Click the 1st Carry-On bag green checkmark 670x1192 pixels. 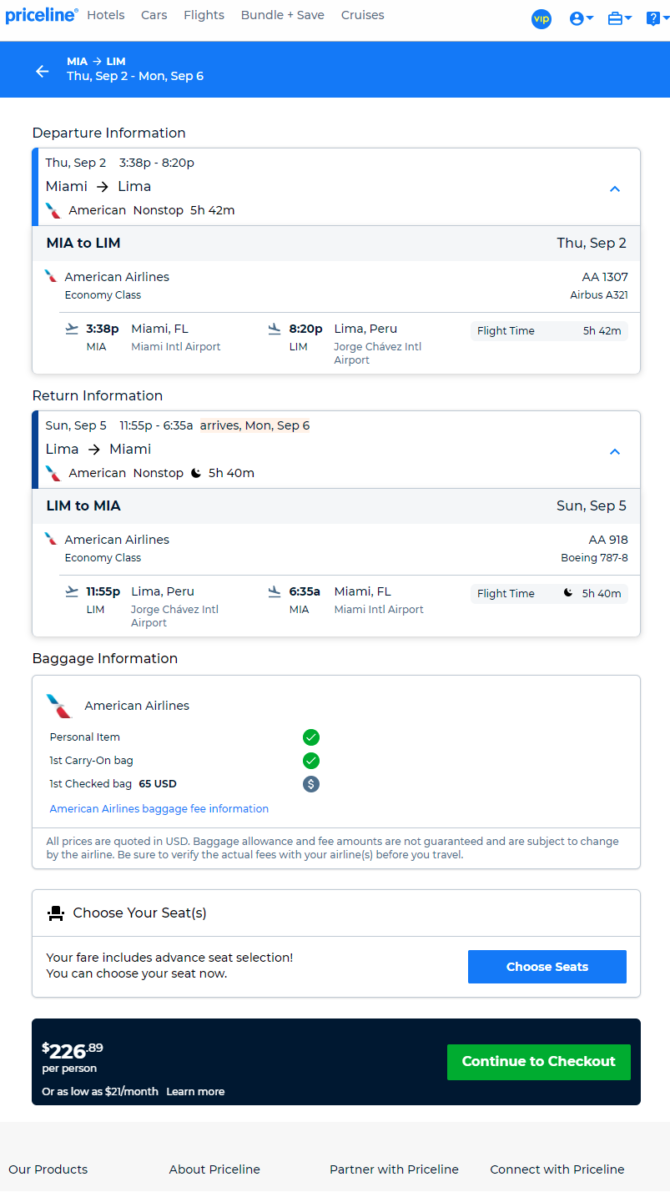pos(311,760)
